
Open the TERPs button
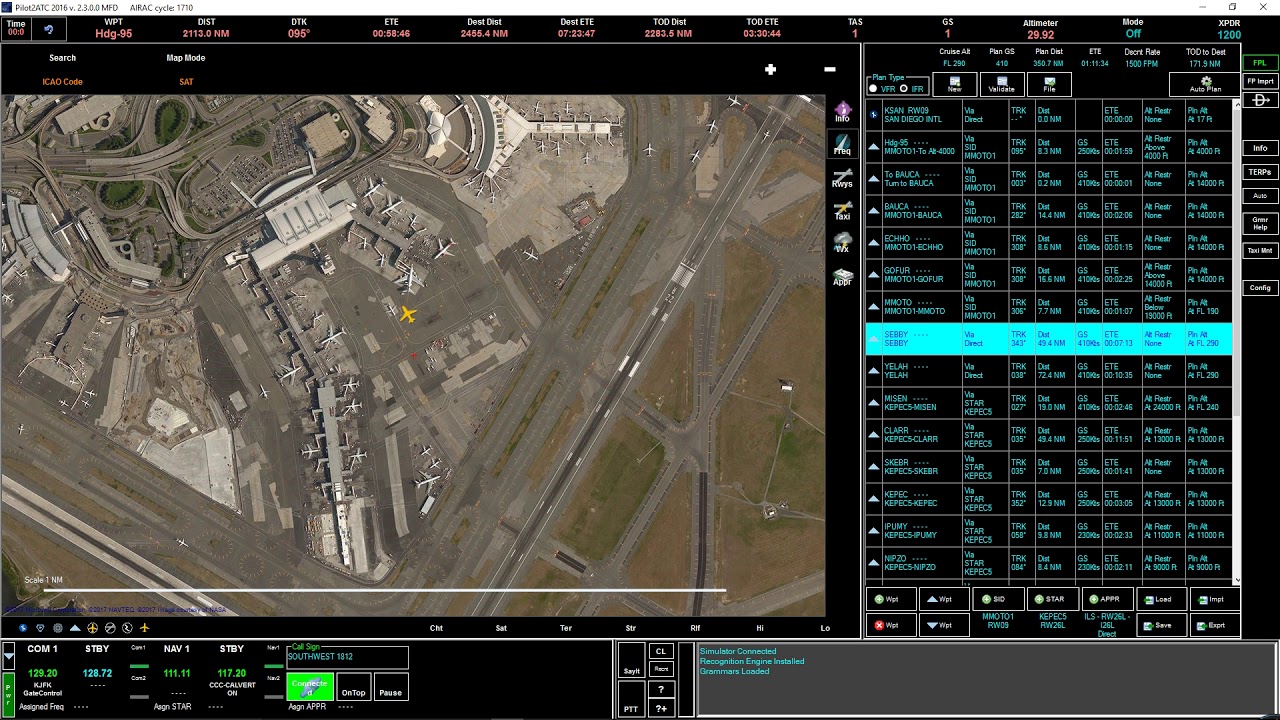[1260, 172]
